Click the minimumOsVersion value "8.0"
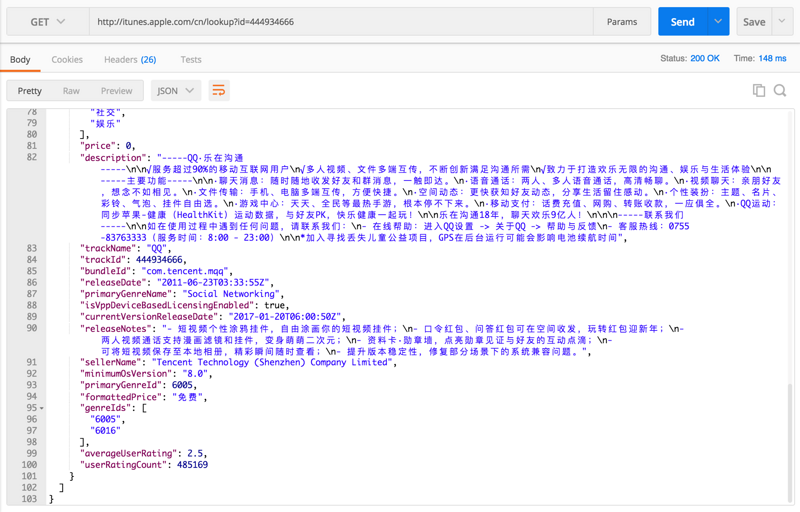 195,374
